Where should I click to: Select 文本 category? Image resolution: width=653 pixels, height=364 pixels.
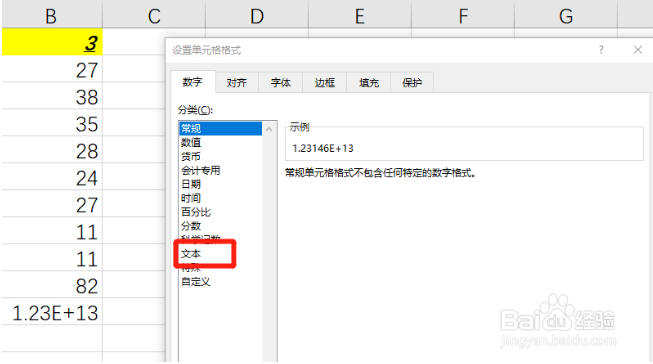click(x=191, y=254)
